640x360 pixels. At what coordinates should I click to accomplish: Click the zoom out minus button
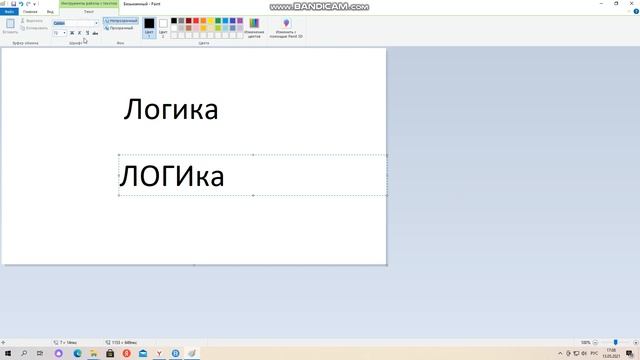(x=595, y=343)
